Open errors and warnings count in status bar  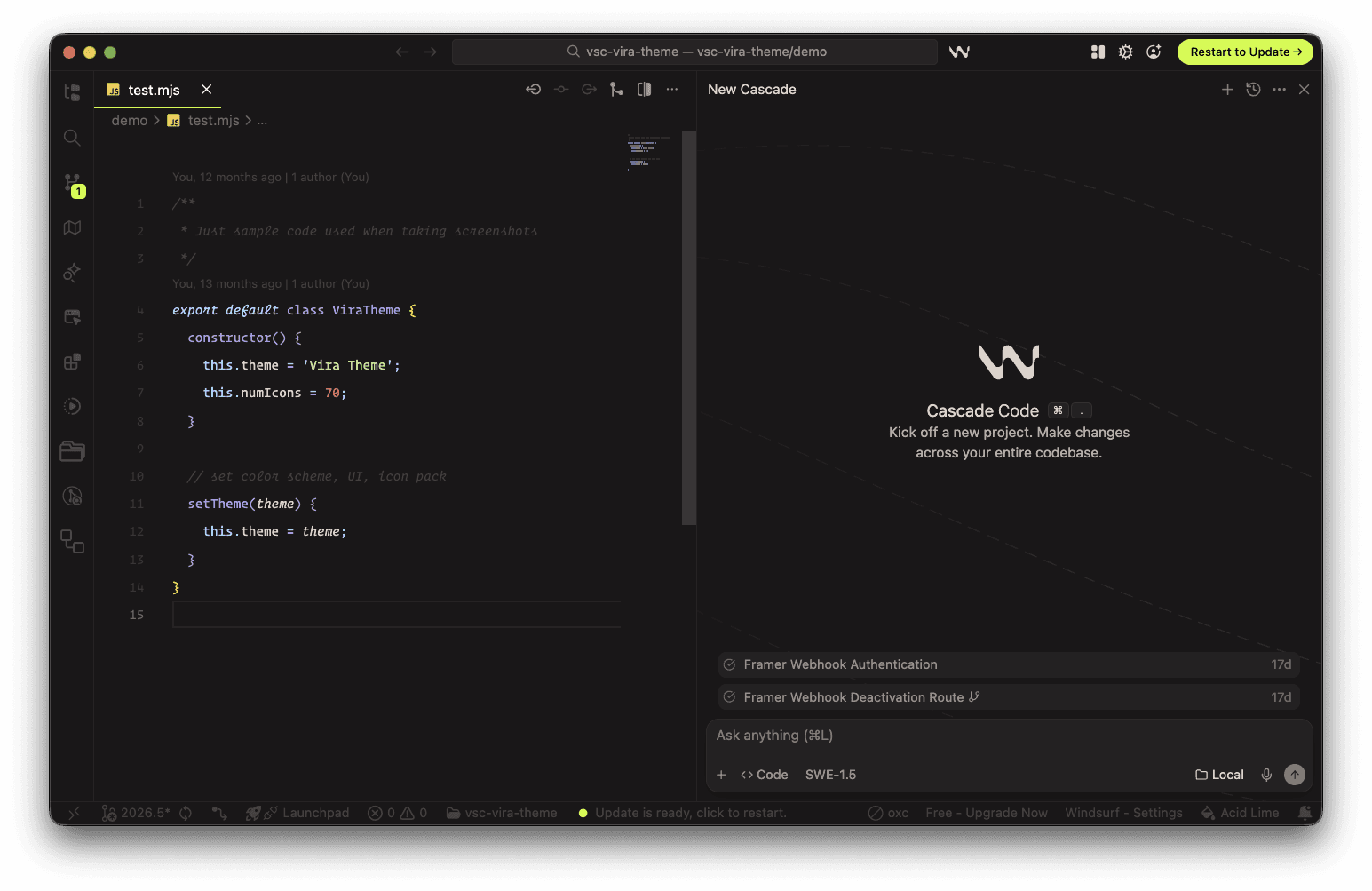pyautogui.click(x=398, y=813)
